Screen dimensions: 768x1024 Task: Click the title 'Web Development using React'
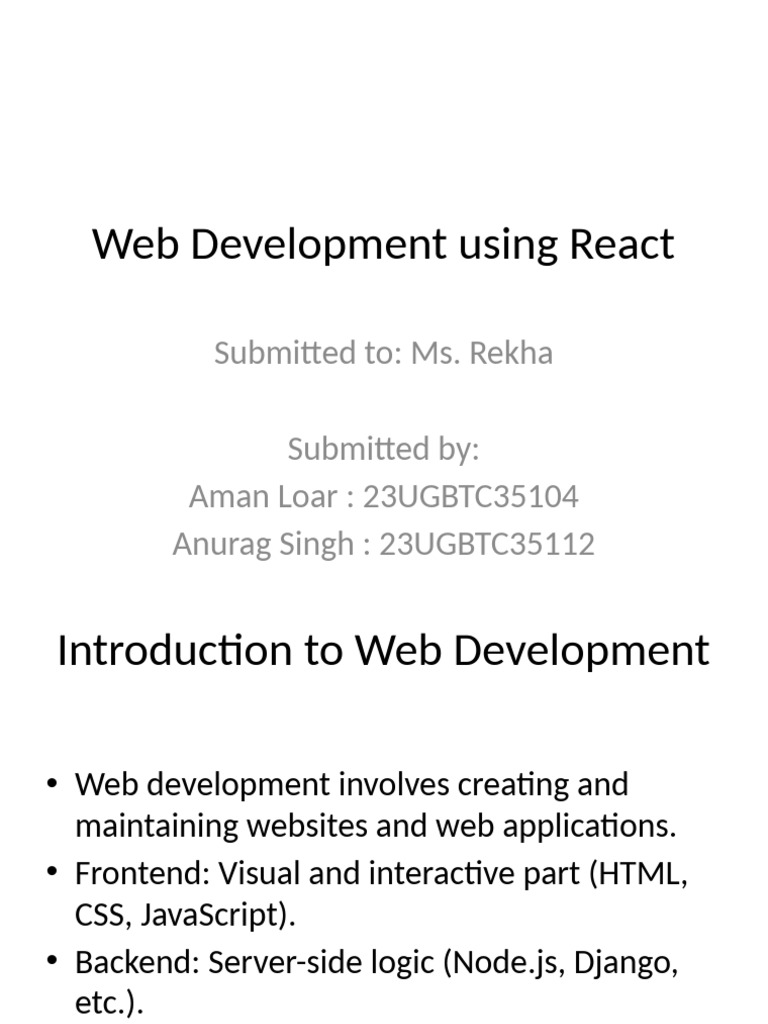pyautogui.click(x=383, y=245)
